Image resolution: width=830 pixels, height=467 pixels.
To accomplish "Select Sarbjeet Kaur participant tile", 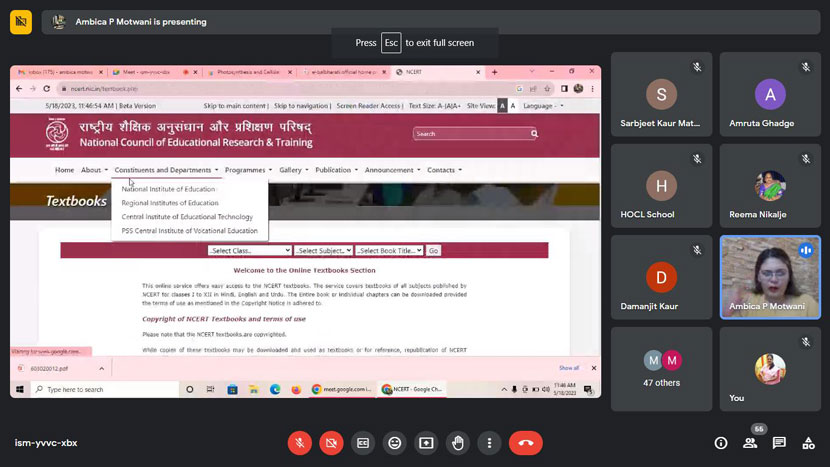I will (x=661, y=94).
